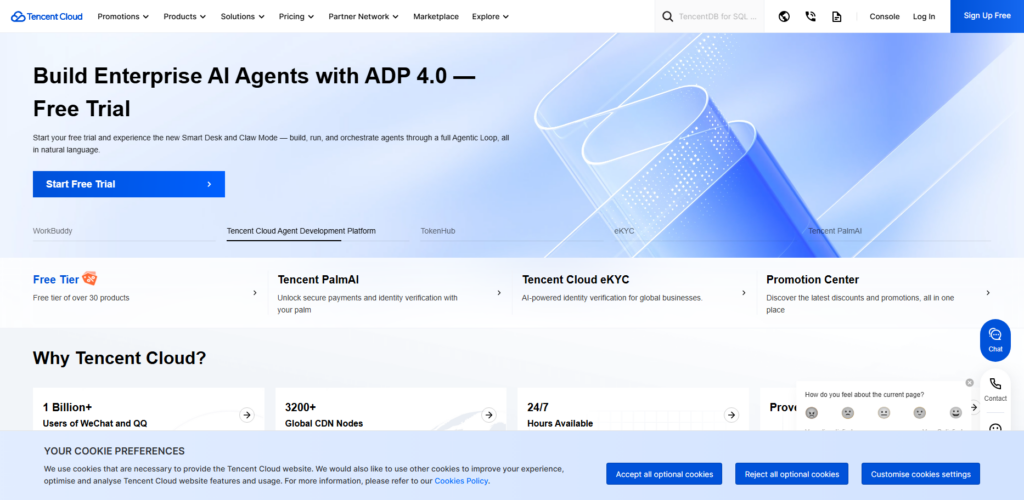Click arrow on 24/7 Hours Available card
The image size is (1024, 500).
(731, 414)
